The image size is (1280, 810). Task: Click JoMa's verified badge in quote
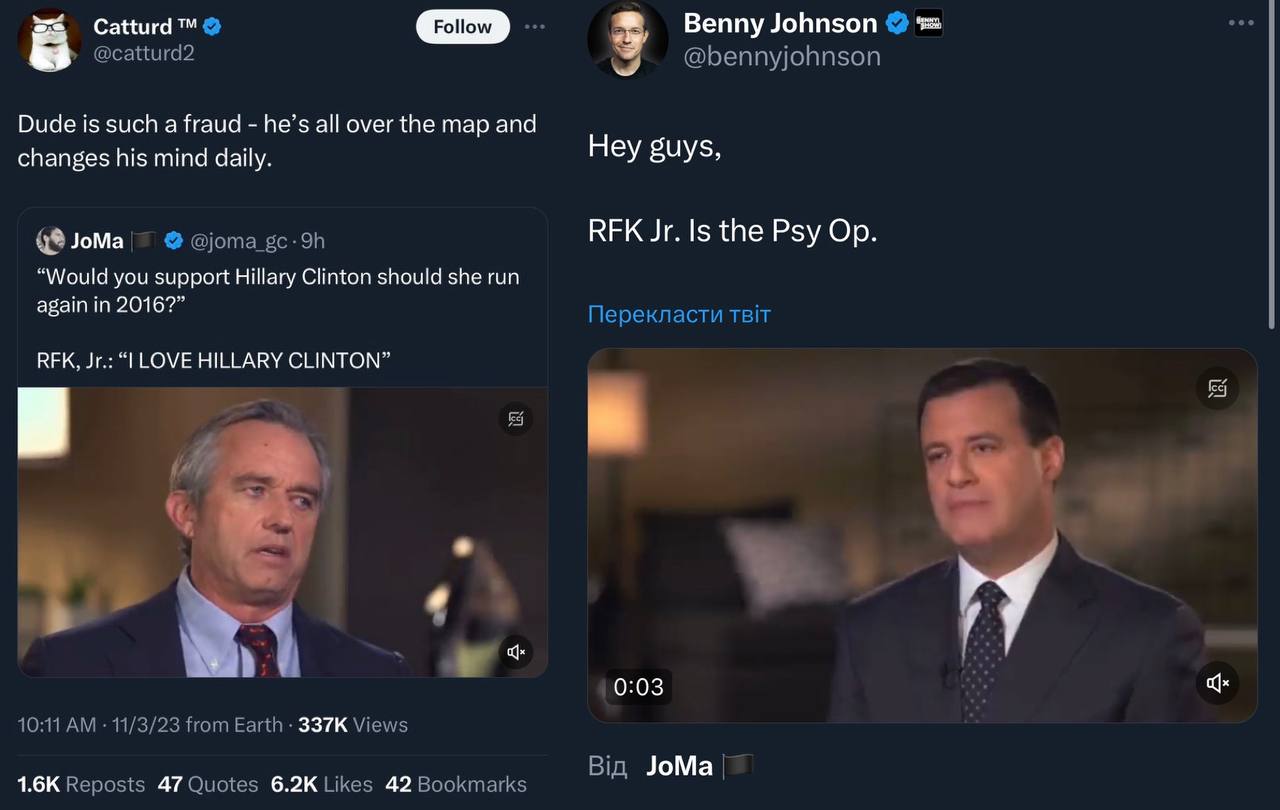click(x=173, y=241)
